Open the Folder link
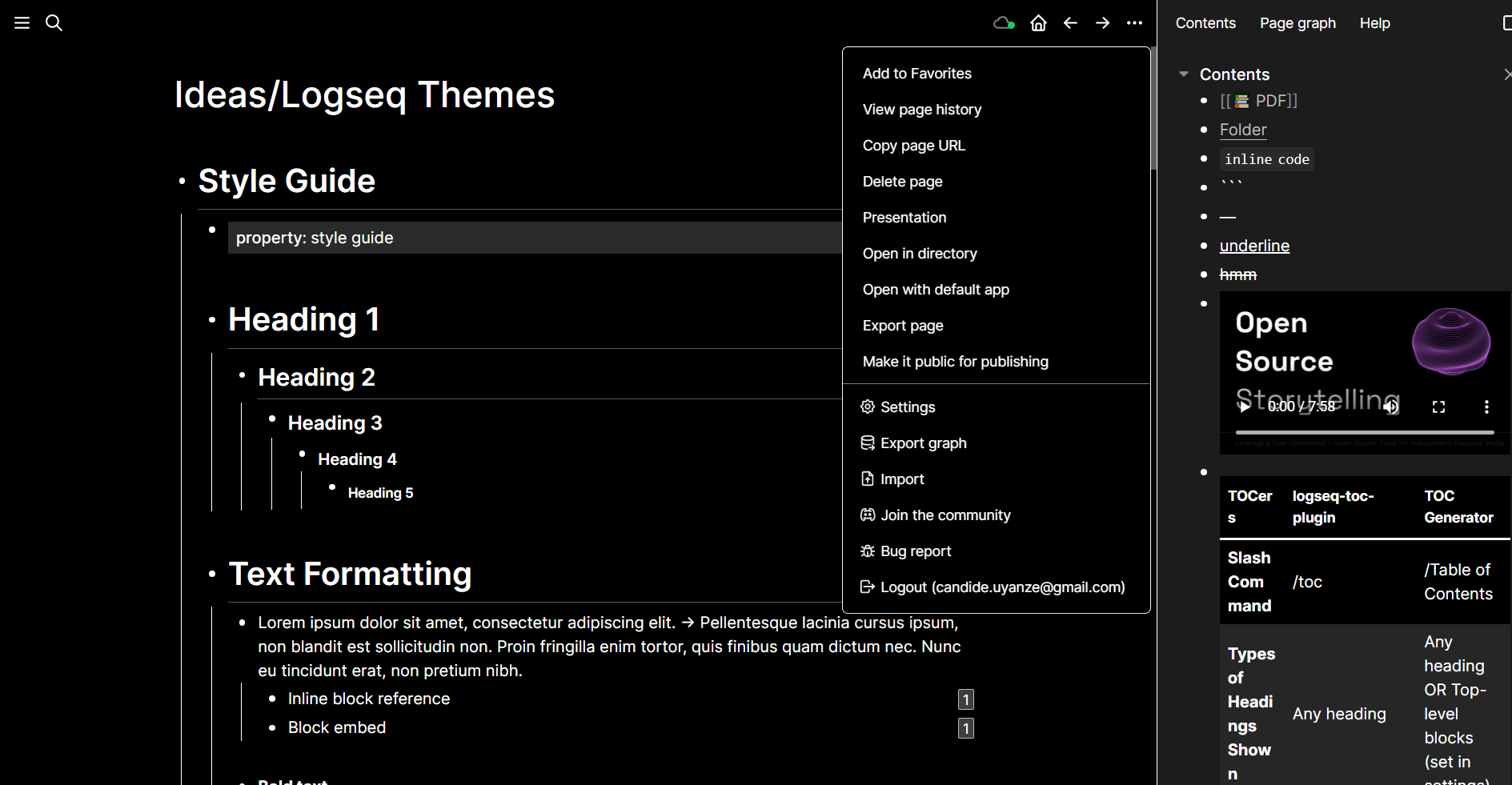This screenshot has width=1512, height=785. (x=1243, y=130)
